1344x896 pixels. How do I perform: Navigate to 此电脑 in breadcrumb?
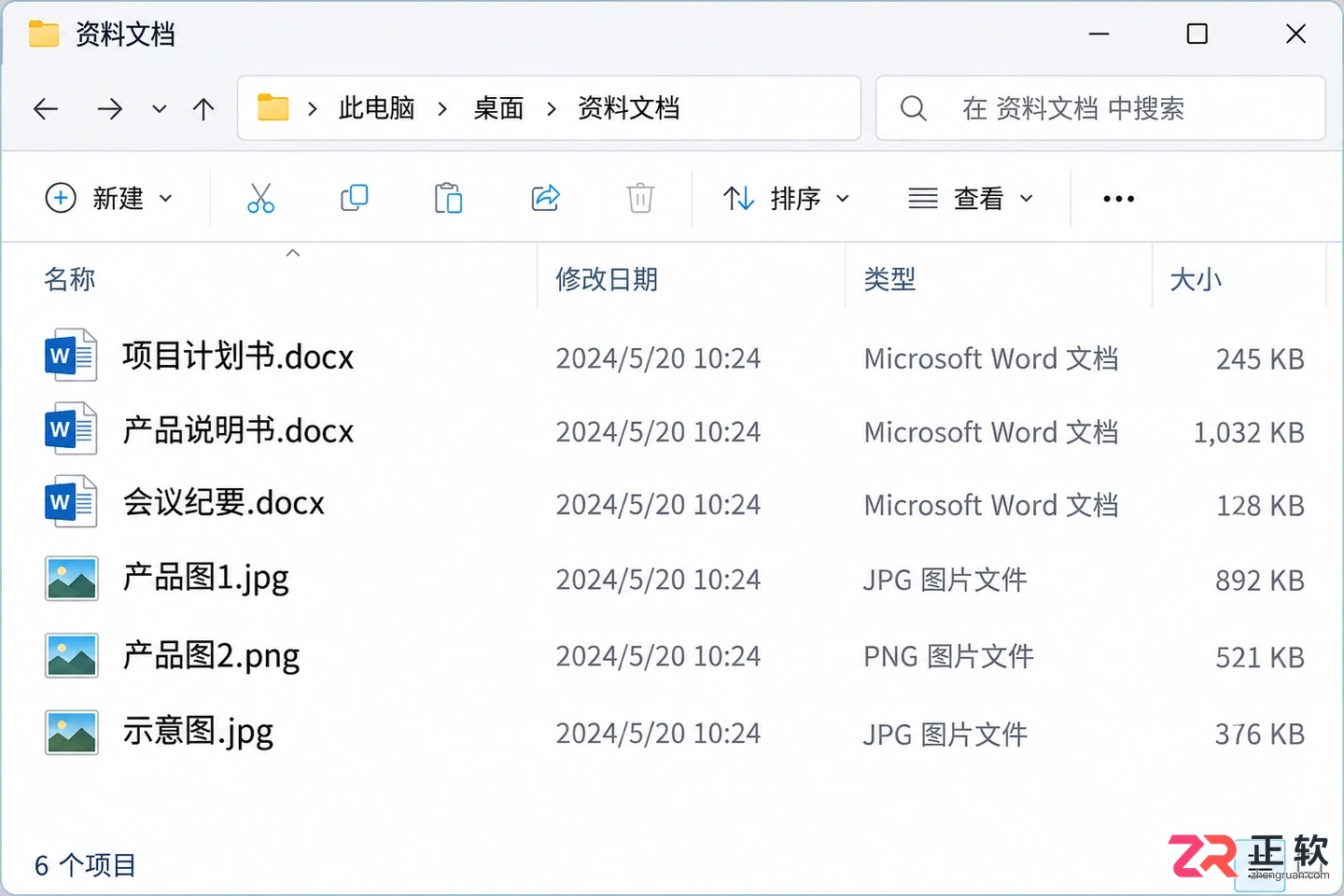[376, 108]
